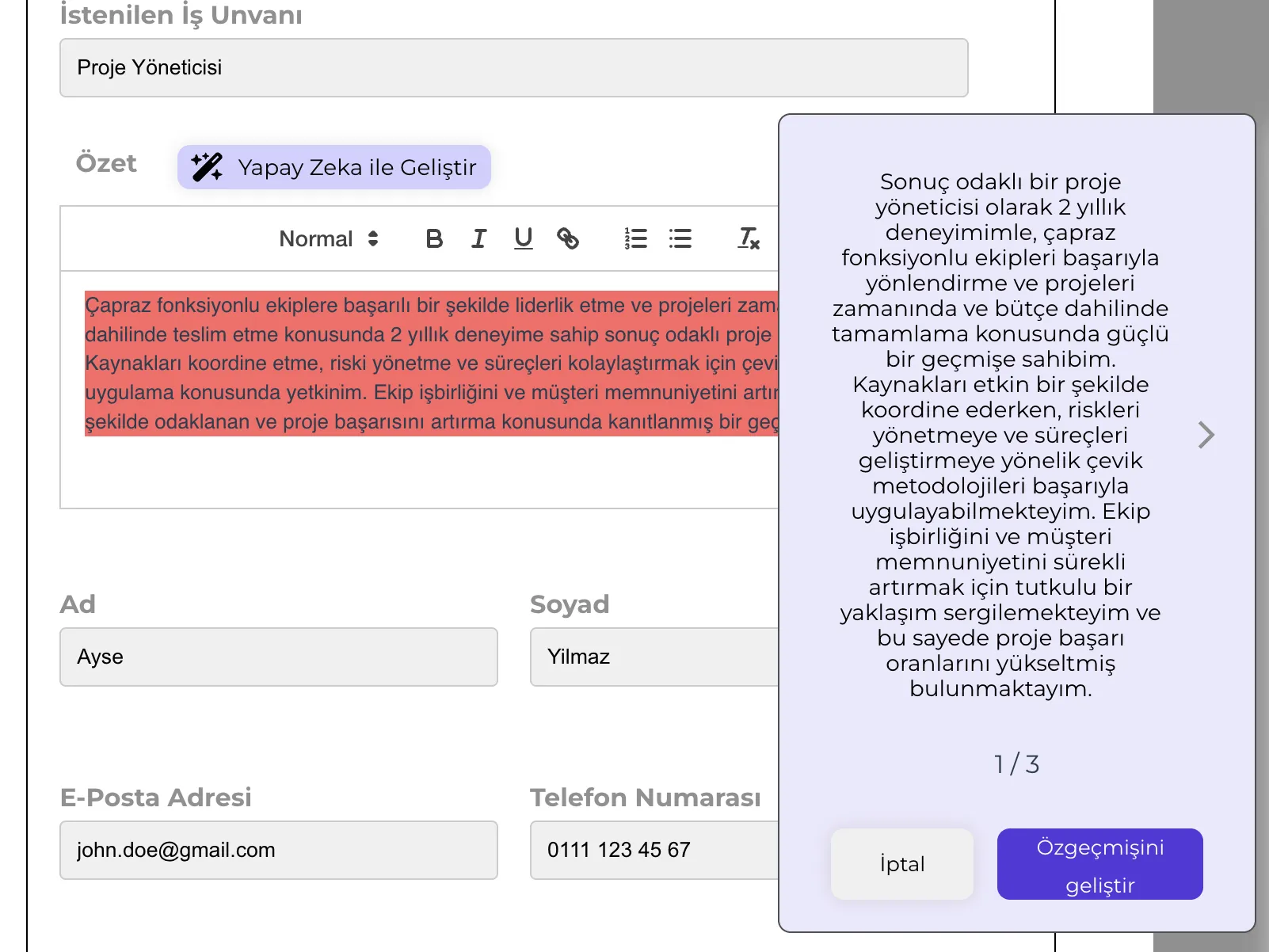
Task: Edit the İstenilen İş Unvanı field
Action: [x=513, y=68]
